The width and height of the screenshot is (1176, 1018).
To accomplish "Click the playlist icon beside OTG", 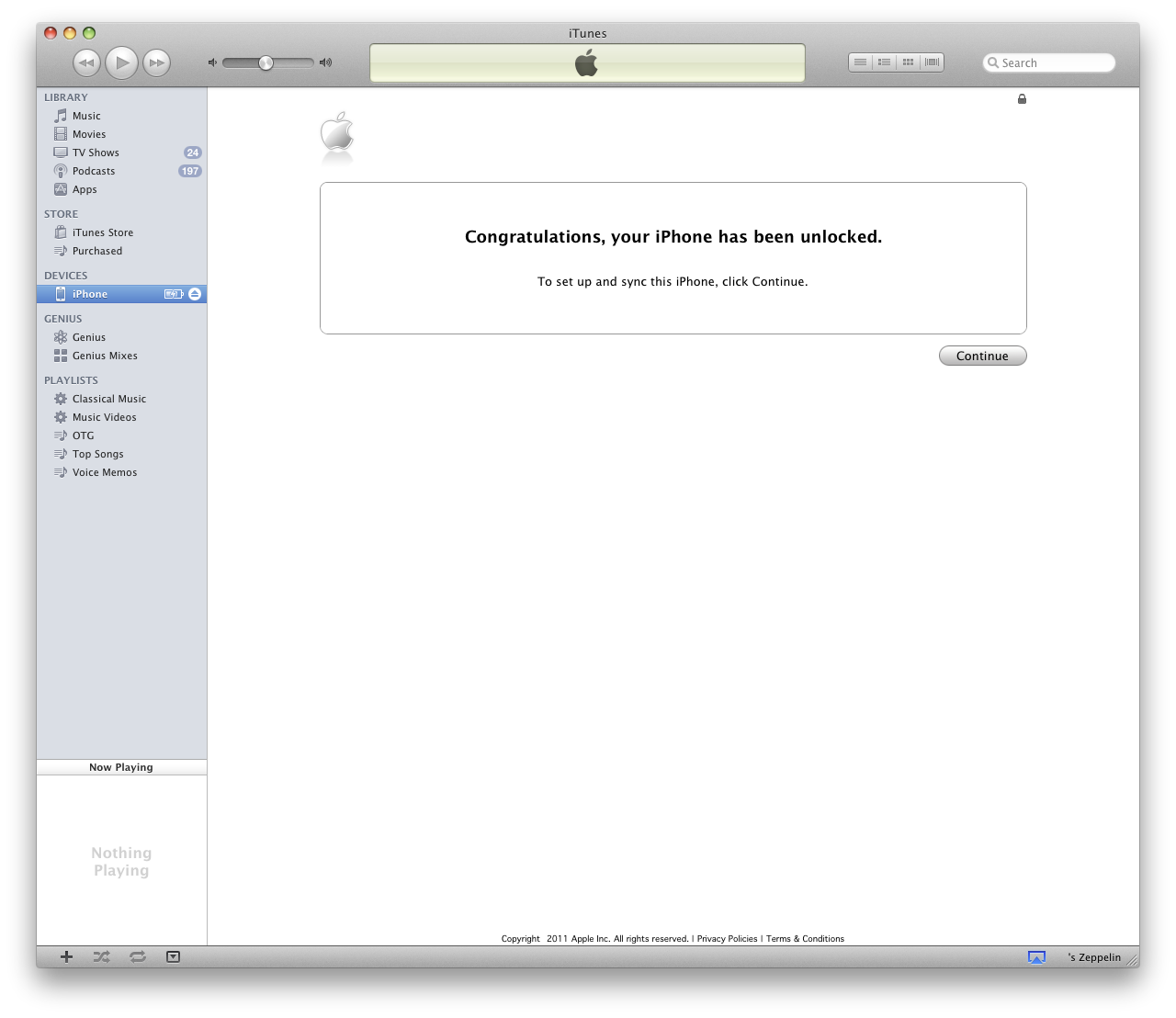I will 61,435.
